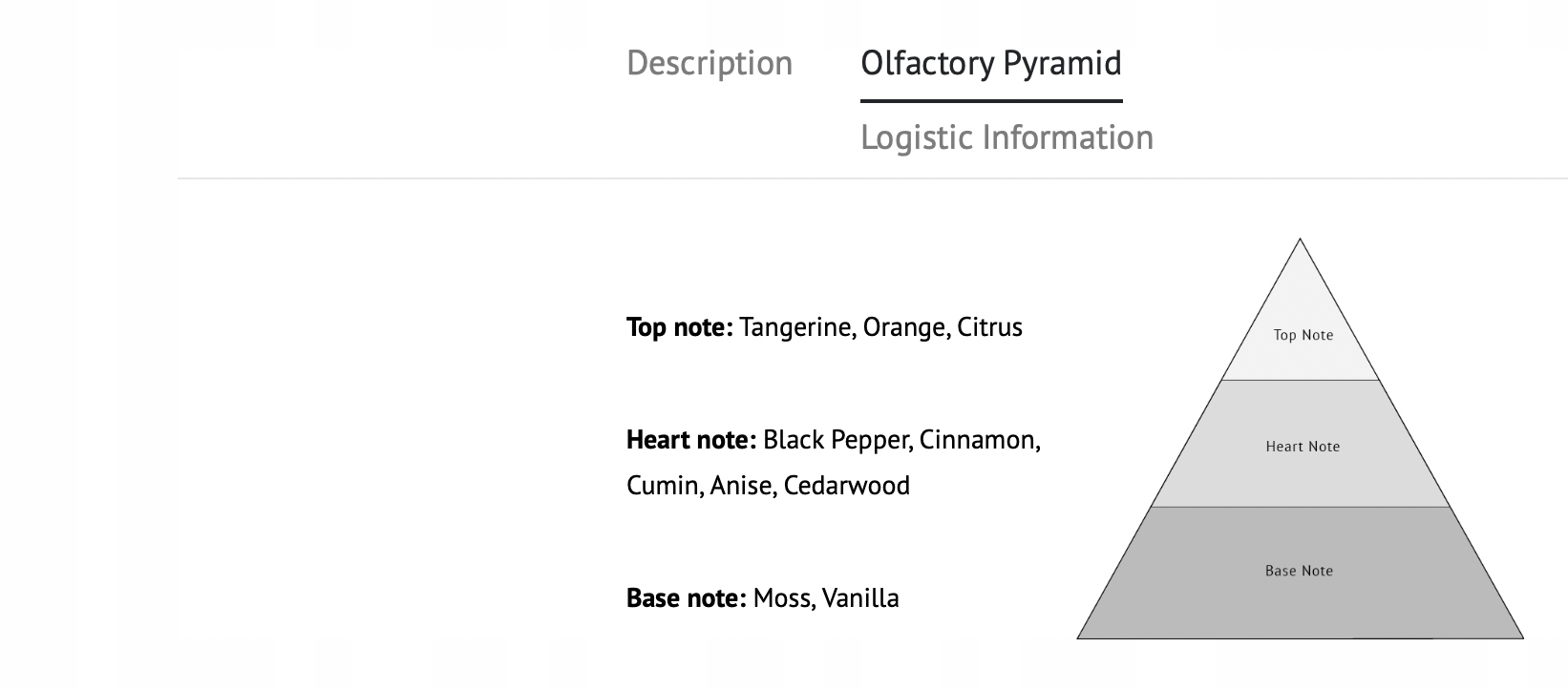Screen dimensions: 1568x689
Task: Click the bold "Heart note:" label
Action: 690,440
